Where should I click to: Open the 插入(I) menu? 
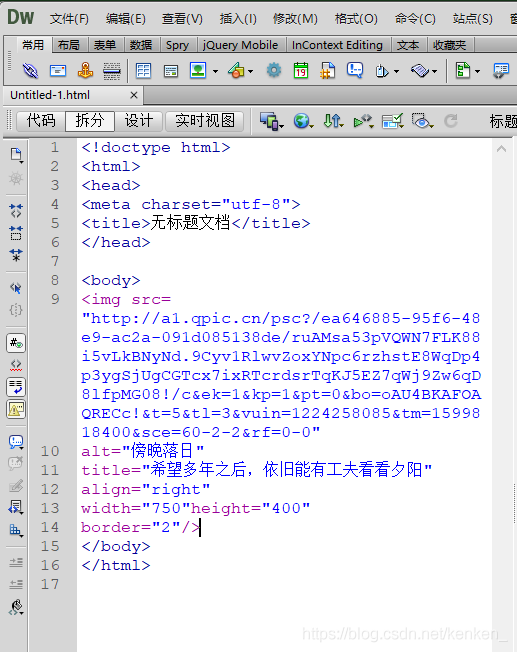pos(238,19)
